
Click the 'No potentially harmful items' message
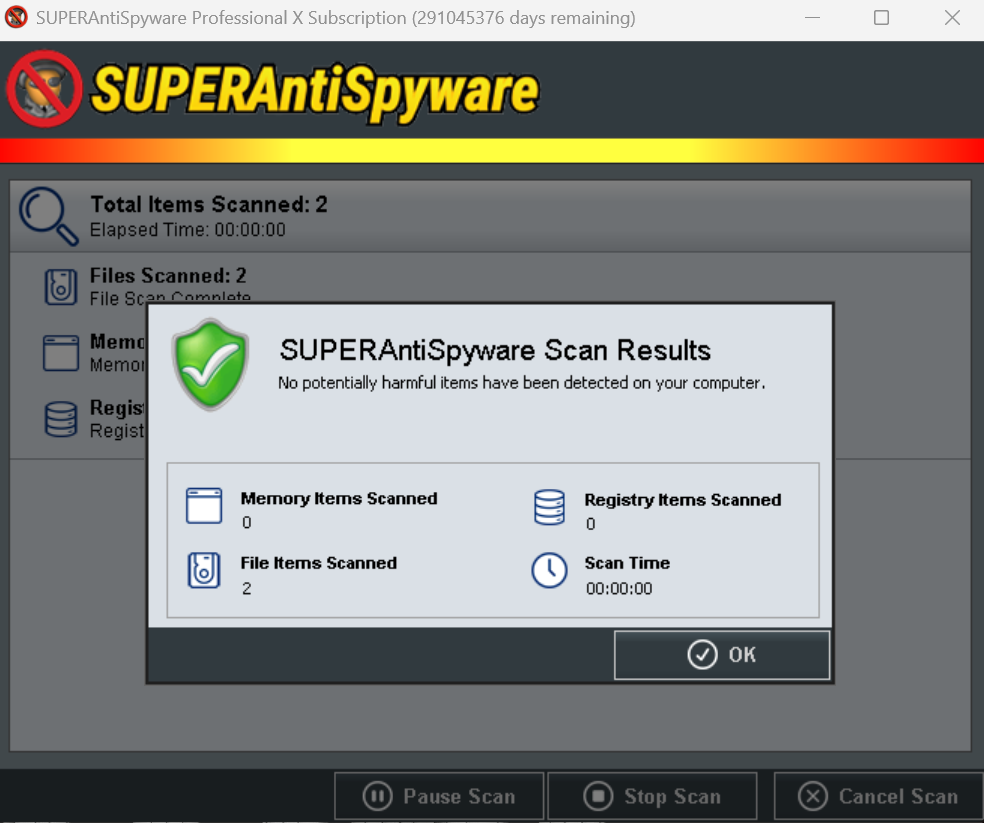pyautogui.click(x=521, y=383)
